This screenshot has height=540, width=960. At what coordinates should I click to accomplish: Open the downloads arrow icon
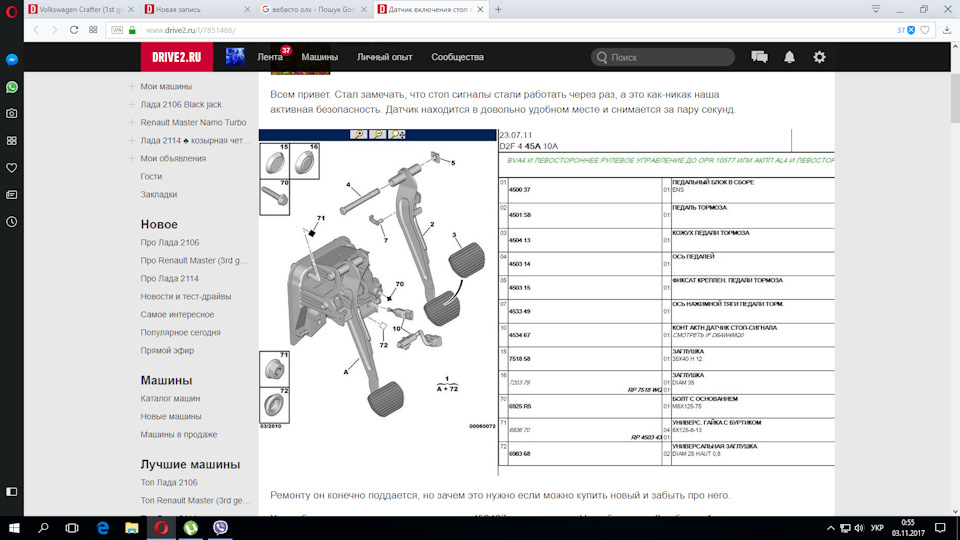(x=947, y=30)
